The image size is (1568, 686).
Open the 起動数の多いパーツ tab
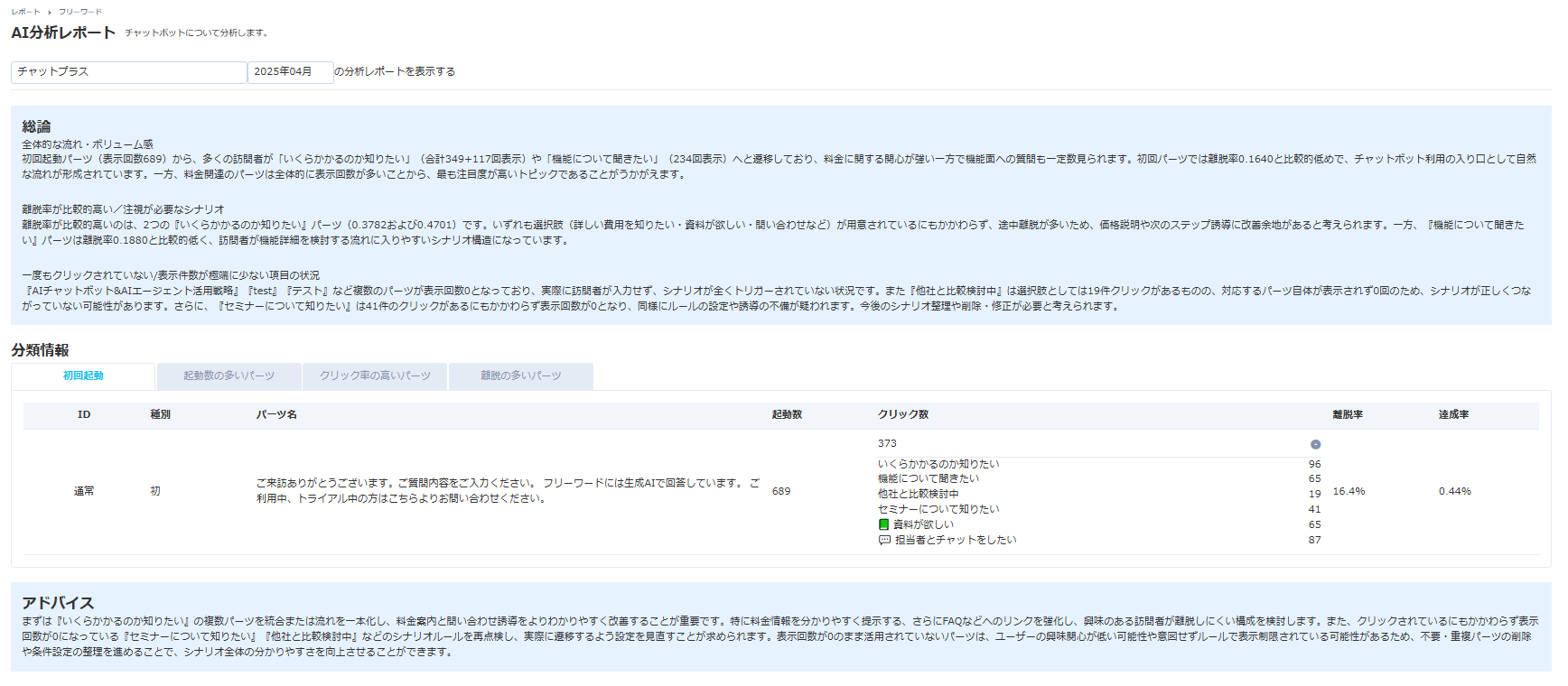[229, 376]
